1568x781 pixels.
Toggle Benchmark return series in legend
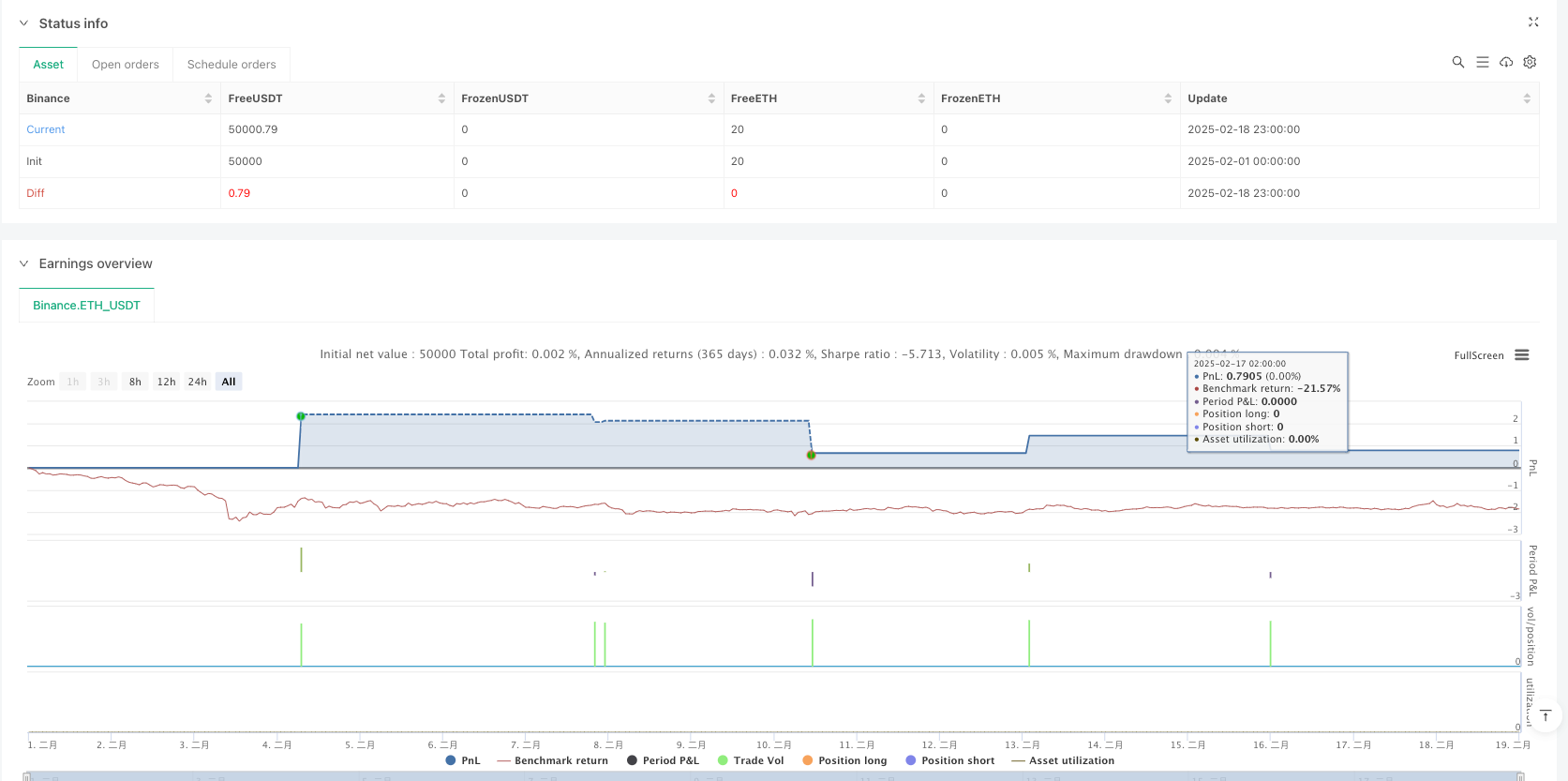[552, 760]
